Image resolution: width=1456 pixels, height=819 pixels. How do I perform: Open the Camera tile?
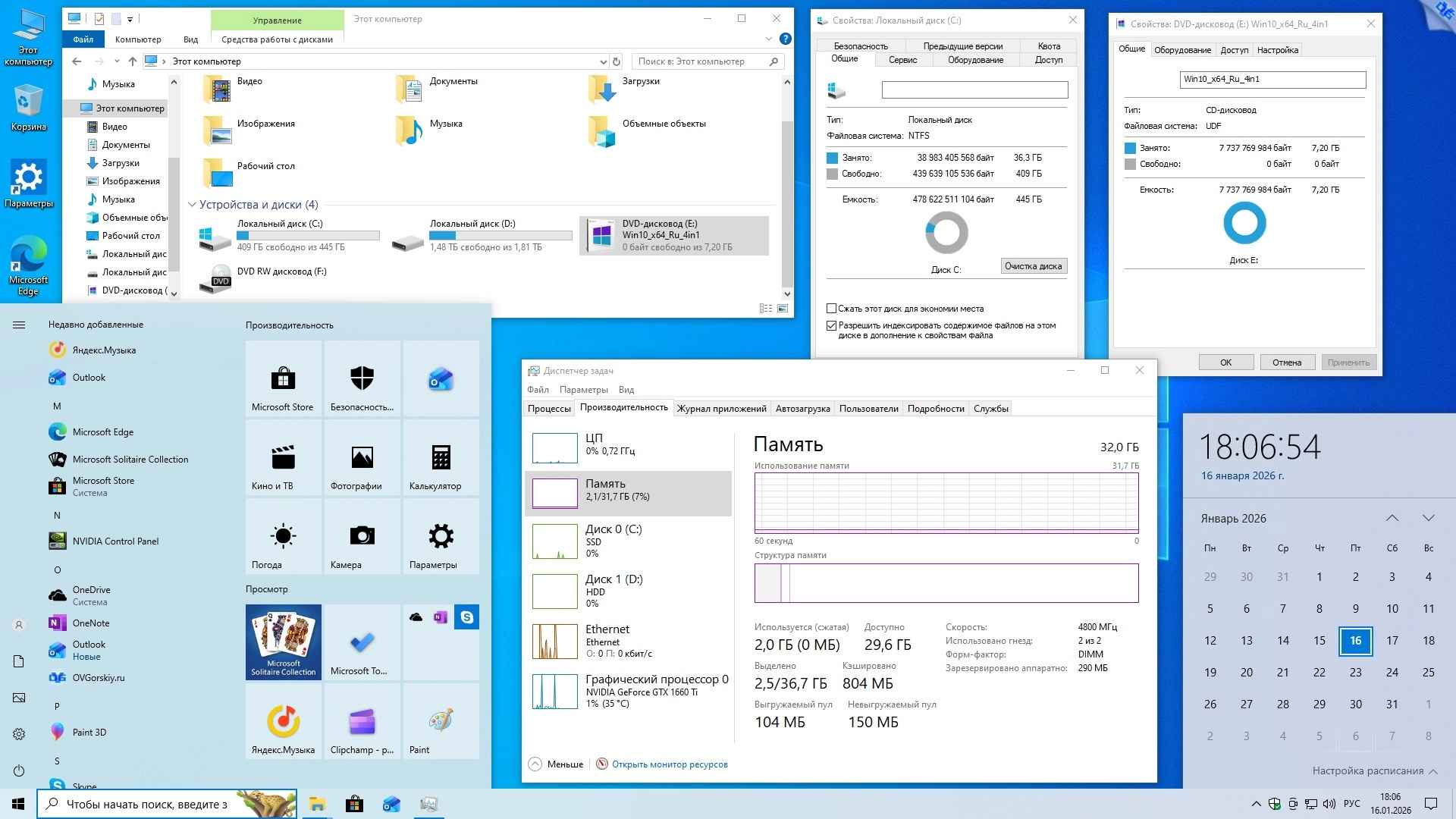click(x=362, y=536)
